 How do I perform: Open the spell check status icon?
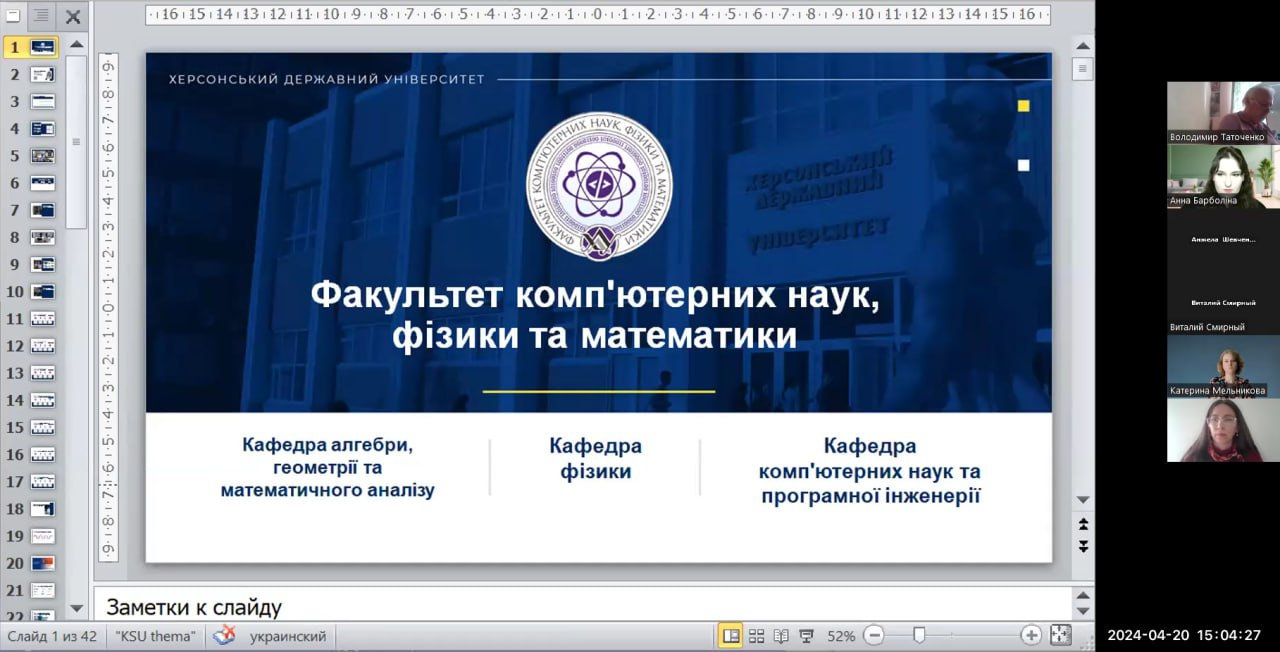(x=225, y=636)
